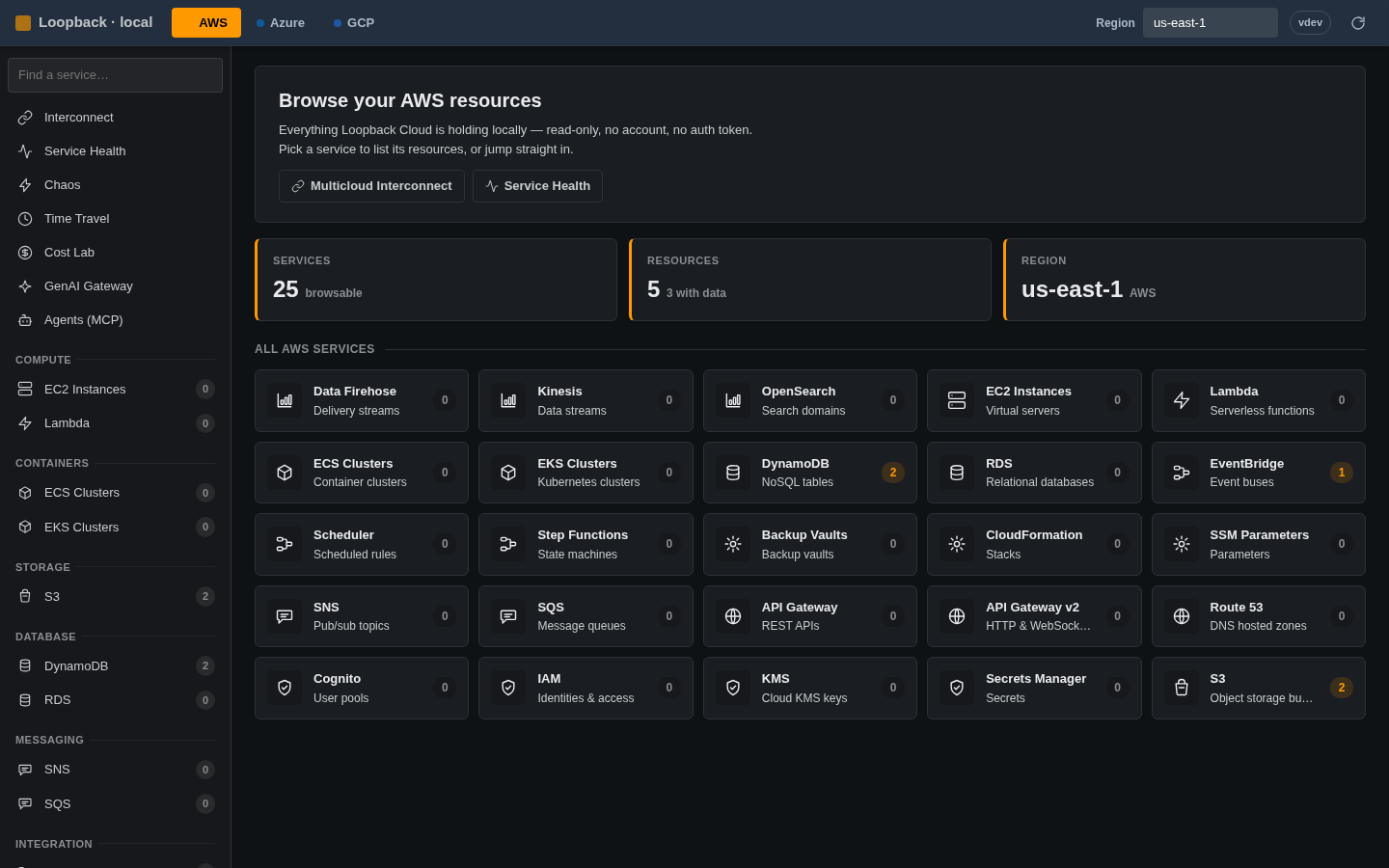Select EC2 Instances in sidebar Compute section
This screenshot has width=1389, height=868.
pyautogui.click(x=116, y=390)
